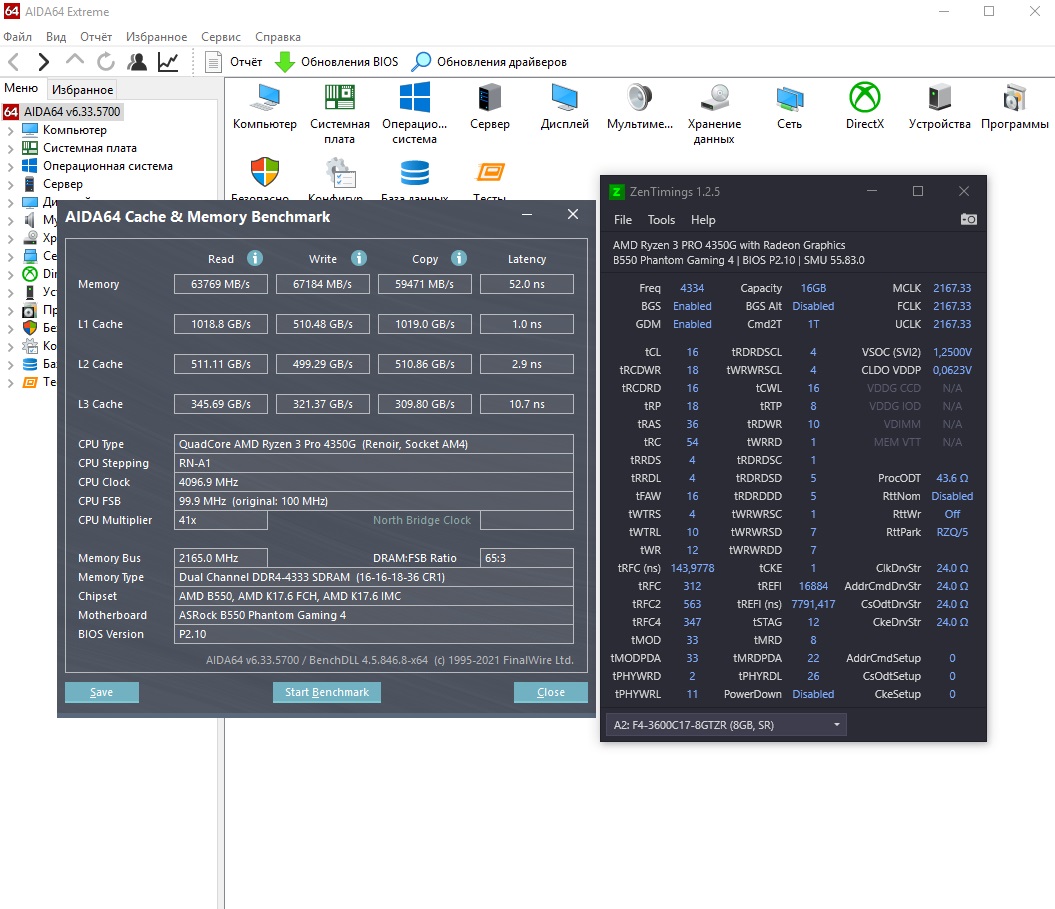
Task: Open ZenTimings Help menu
Action: [702, 220]
